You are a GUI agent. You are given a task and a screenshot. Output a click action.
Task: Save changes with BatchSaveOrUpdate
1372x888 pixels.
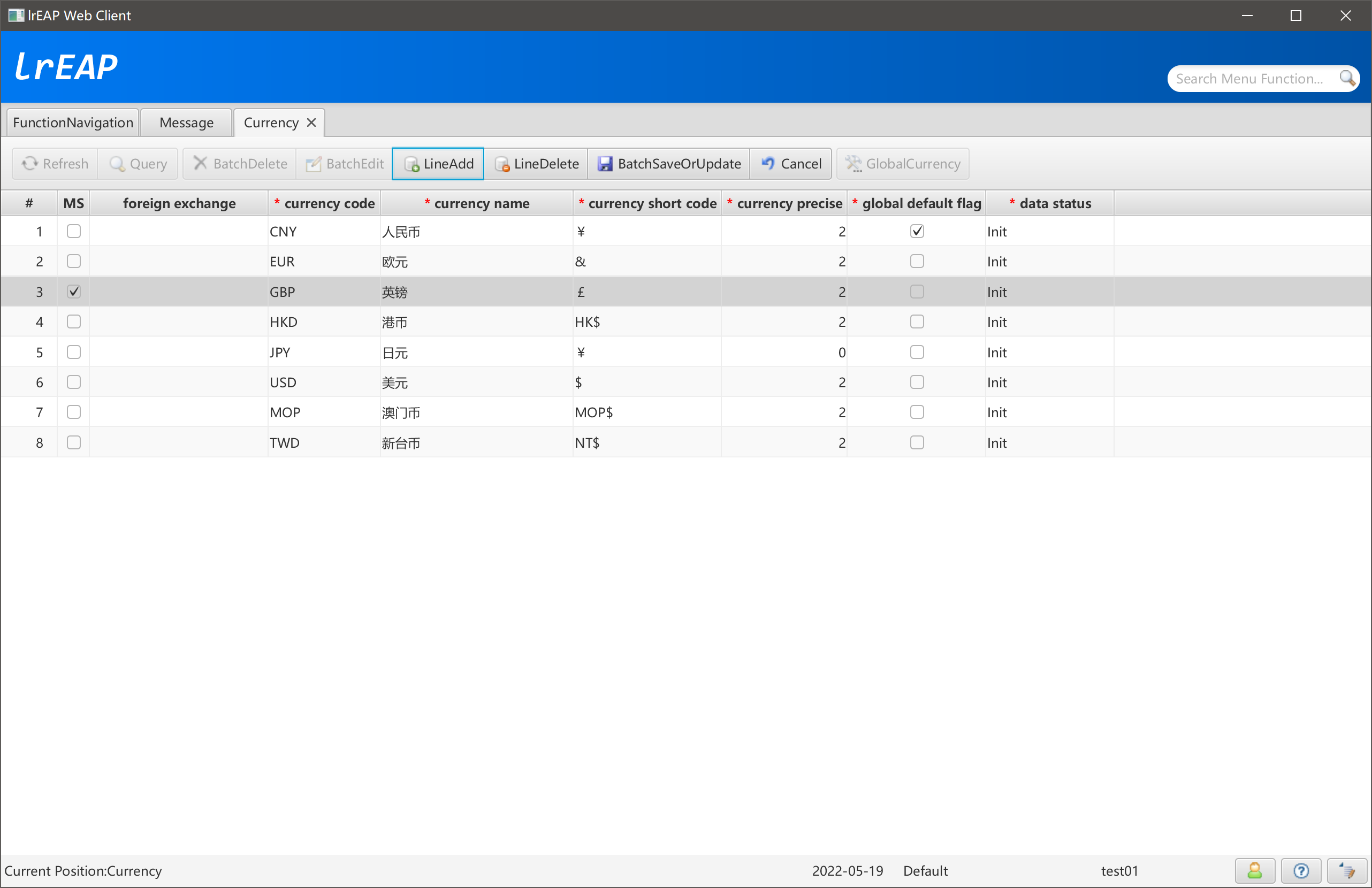tap(669, 164)
